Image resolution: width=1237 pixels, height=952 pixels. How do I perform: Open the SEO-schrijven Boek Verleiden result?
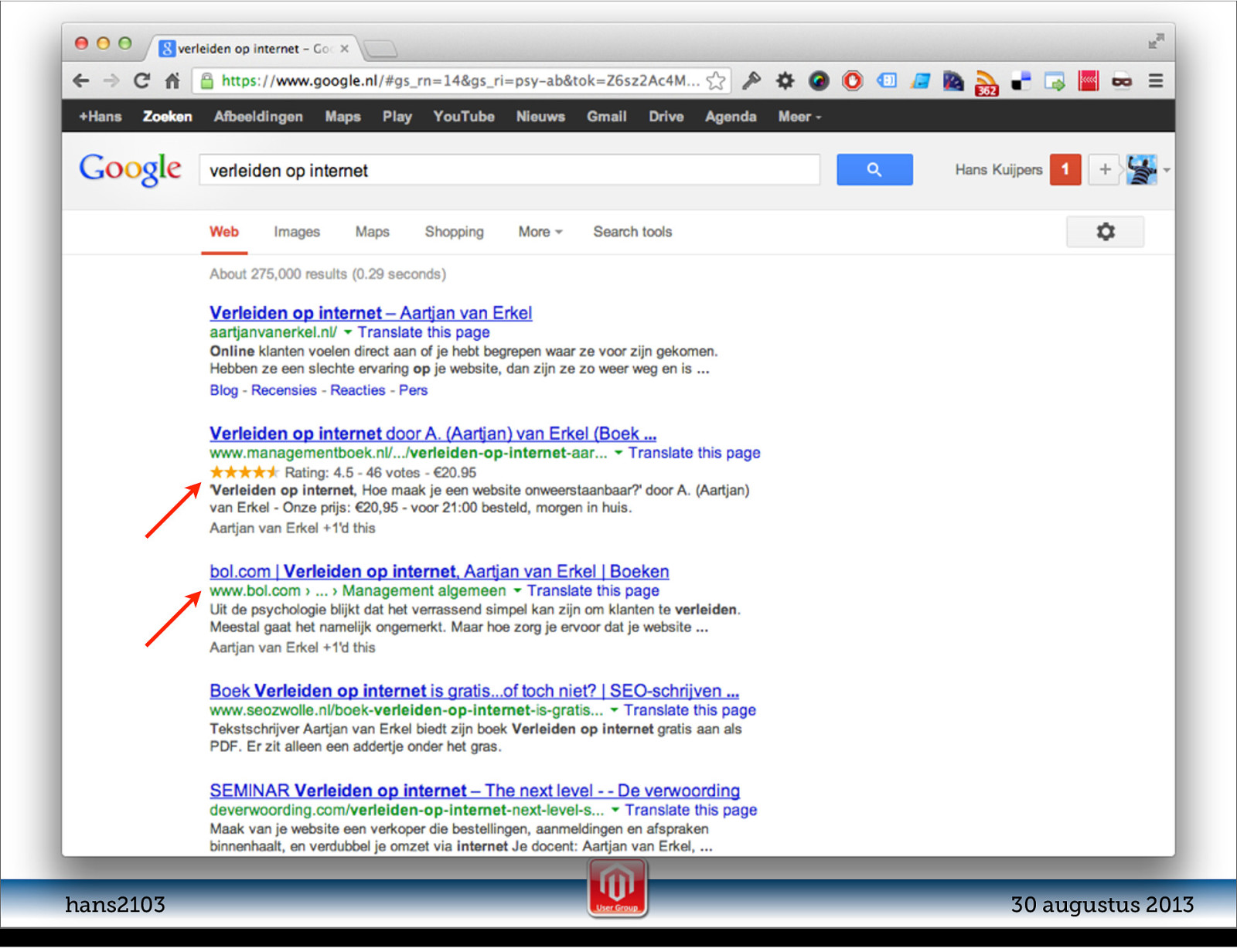tap(474, 691)
